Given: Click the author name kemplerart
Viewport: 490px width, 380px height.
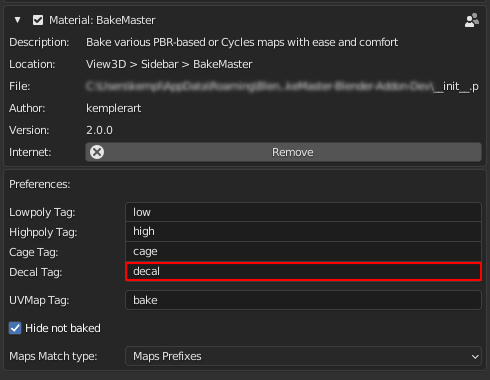Looking at the screenshot, I should [114, 108].
